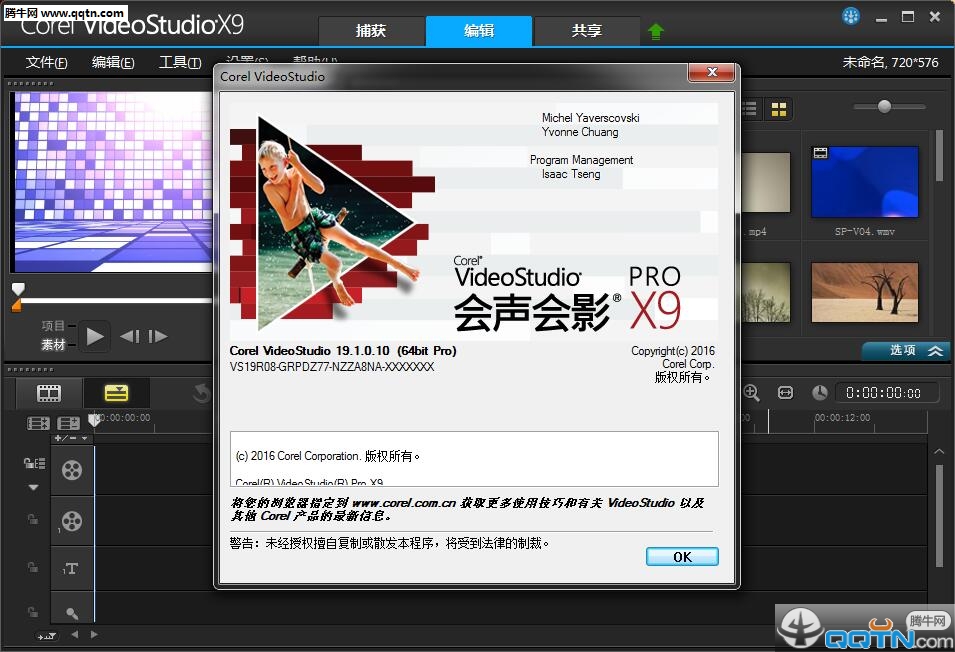
Task: Click the serial number VS19R08-GRPDZ77 line
Action: (332, 367)
